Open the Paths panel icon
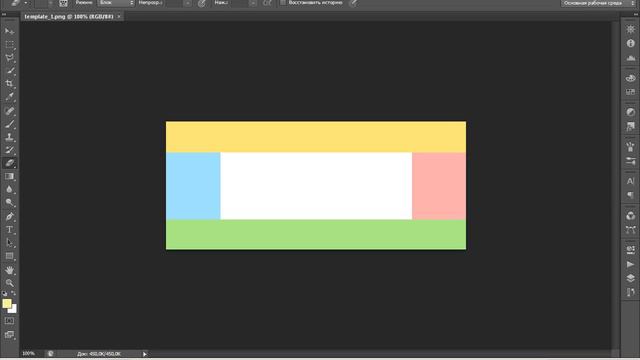The image size is (640, 360). point(631,230)
